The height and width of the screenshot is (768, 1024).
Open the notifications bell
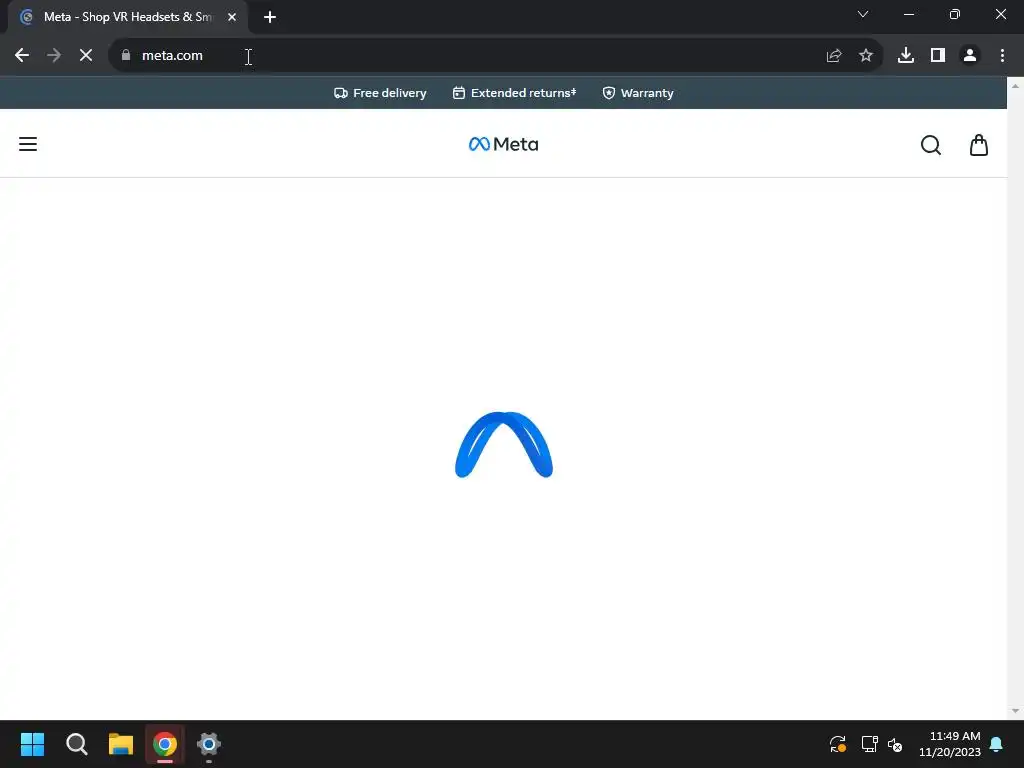click(997, 744)
